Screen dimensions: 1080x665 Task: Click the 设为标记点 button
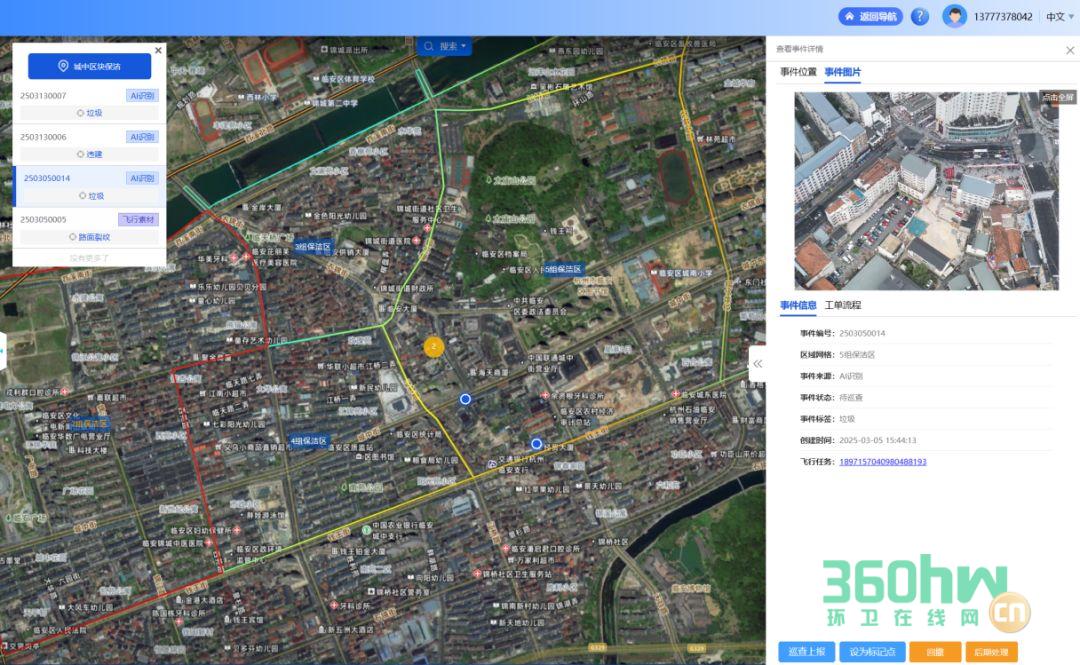point(870,652)
